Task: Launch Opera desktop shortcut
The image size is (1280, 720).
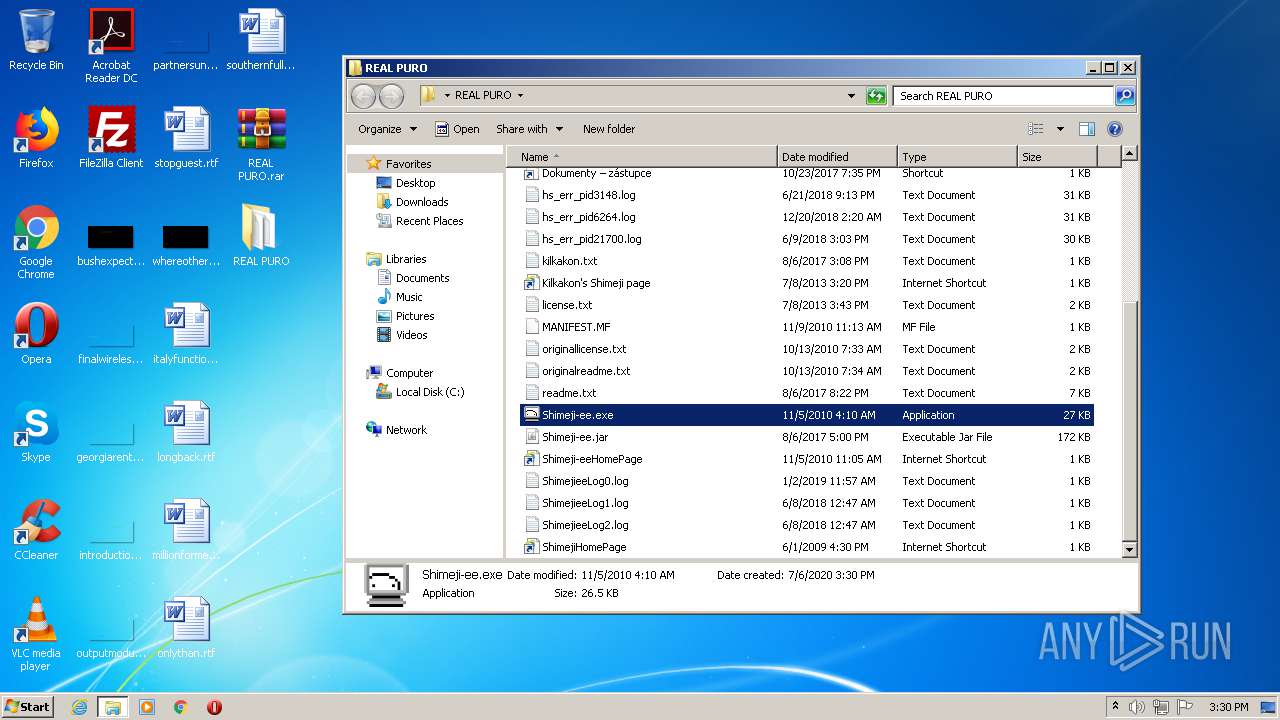Action: pos(36,334)
